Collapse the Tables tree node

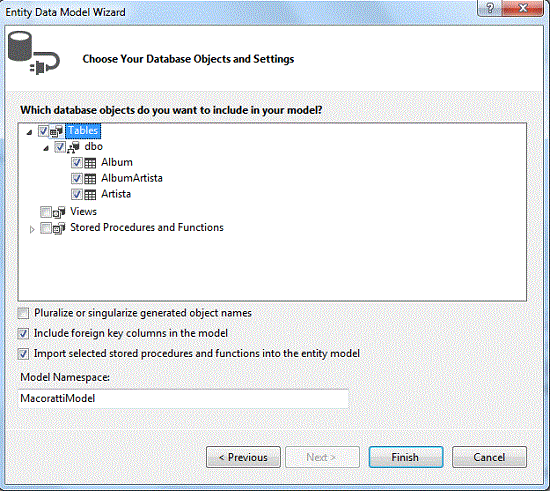click(x=29, y=132)
